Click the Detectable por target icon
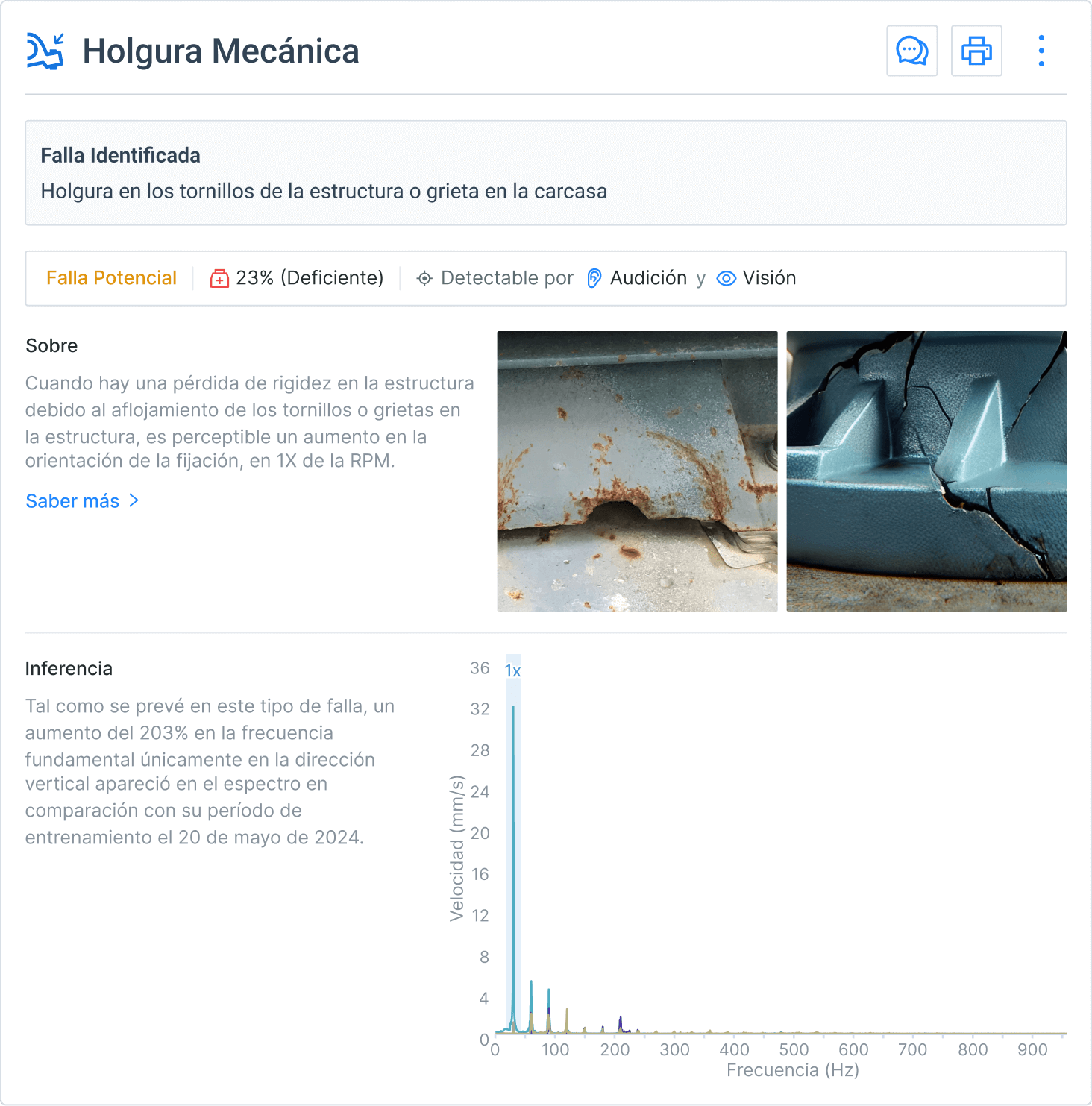Viewport: 1092px width, 1106px height. [x=424, y=279]
